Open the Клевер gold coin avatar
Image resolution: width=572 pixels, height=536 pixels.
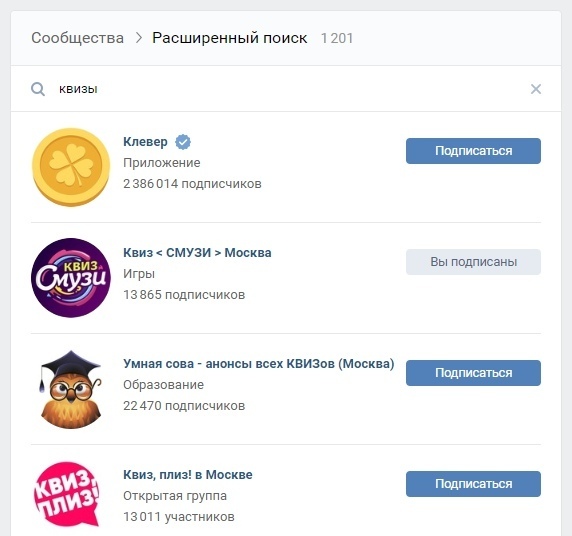coord(71,167)
